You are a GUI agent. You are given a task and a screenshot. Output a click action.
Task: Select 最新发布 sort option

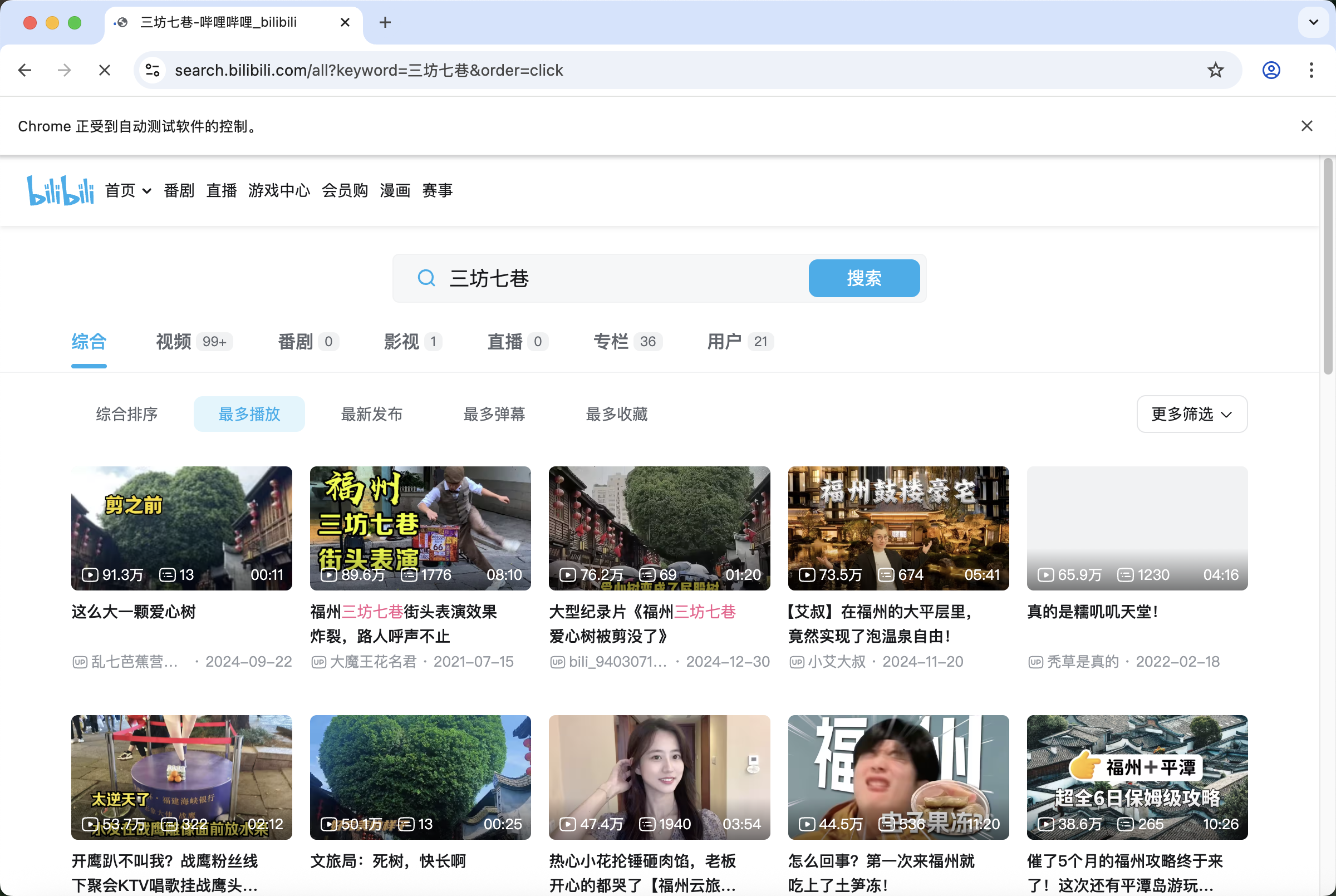[371, 413]
